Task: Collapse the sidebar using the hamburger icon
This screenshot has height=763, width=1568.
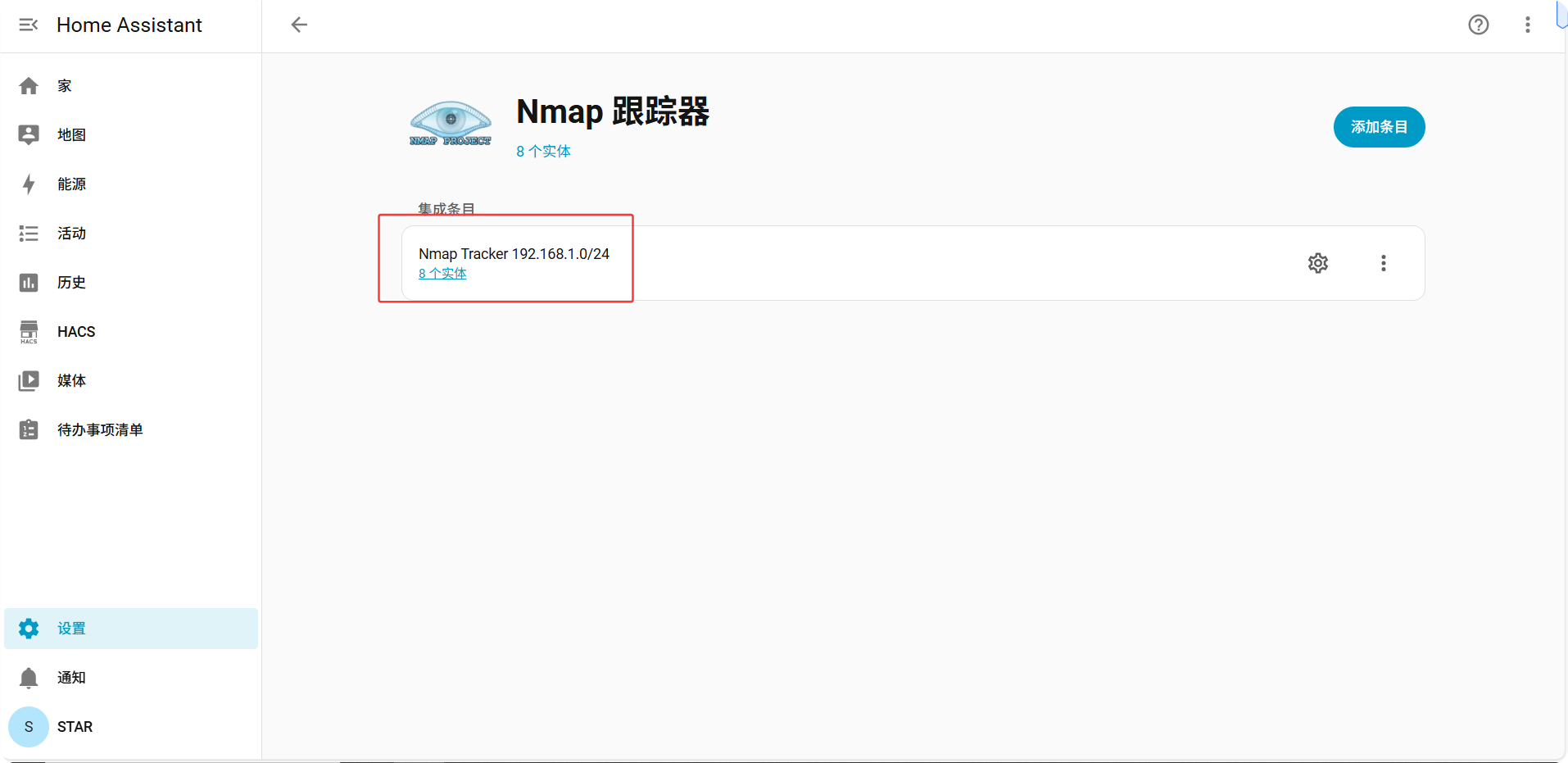Action: click(x=29, y=25)
